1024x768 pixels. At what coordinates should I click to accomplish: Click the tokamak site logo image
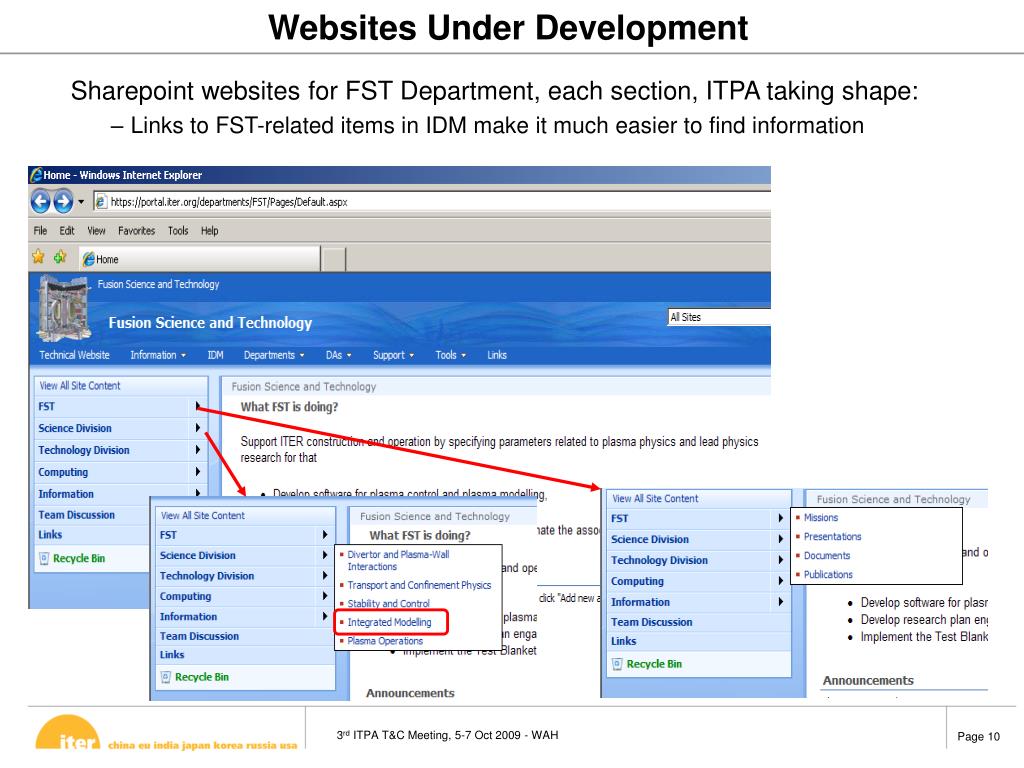click(x=64, y=309)
